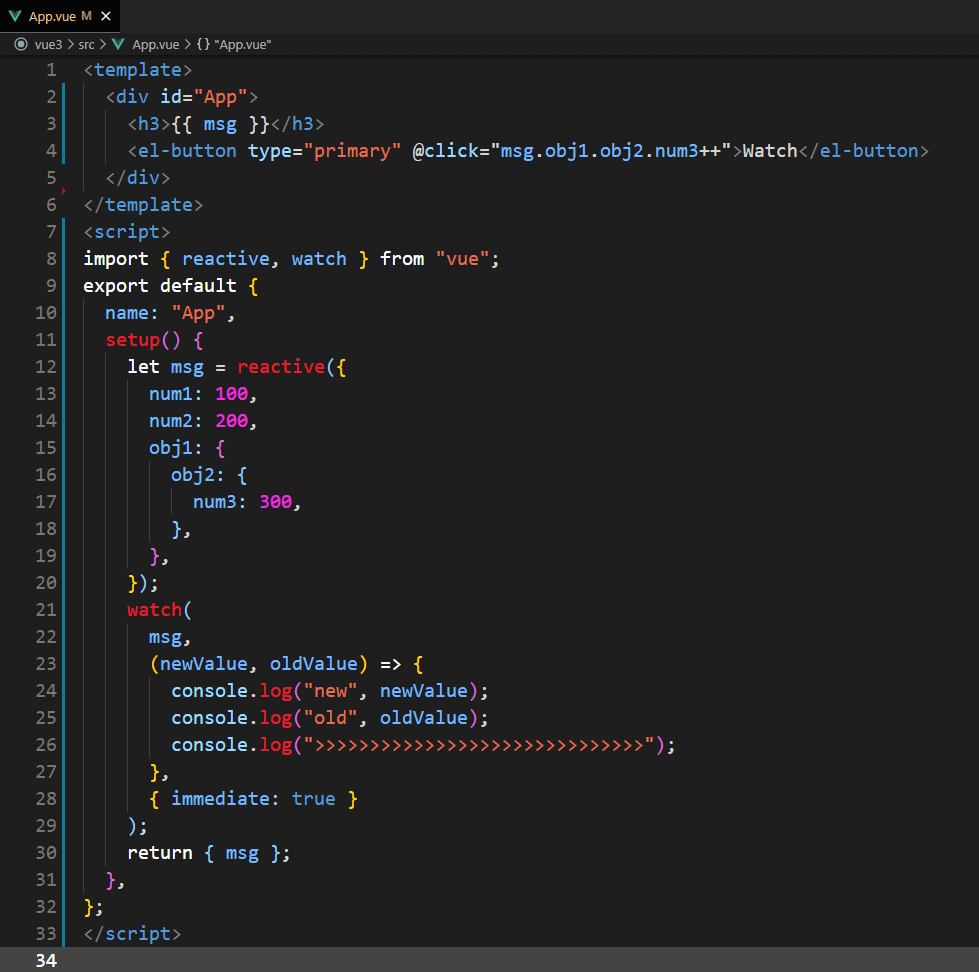Screen dimensions: 979x972
Task: Click immediate: true option on line 28
Action: tap(253, 798)
